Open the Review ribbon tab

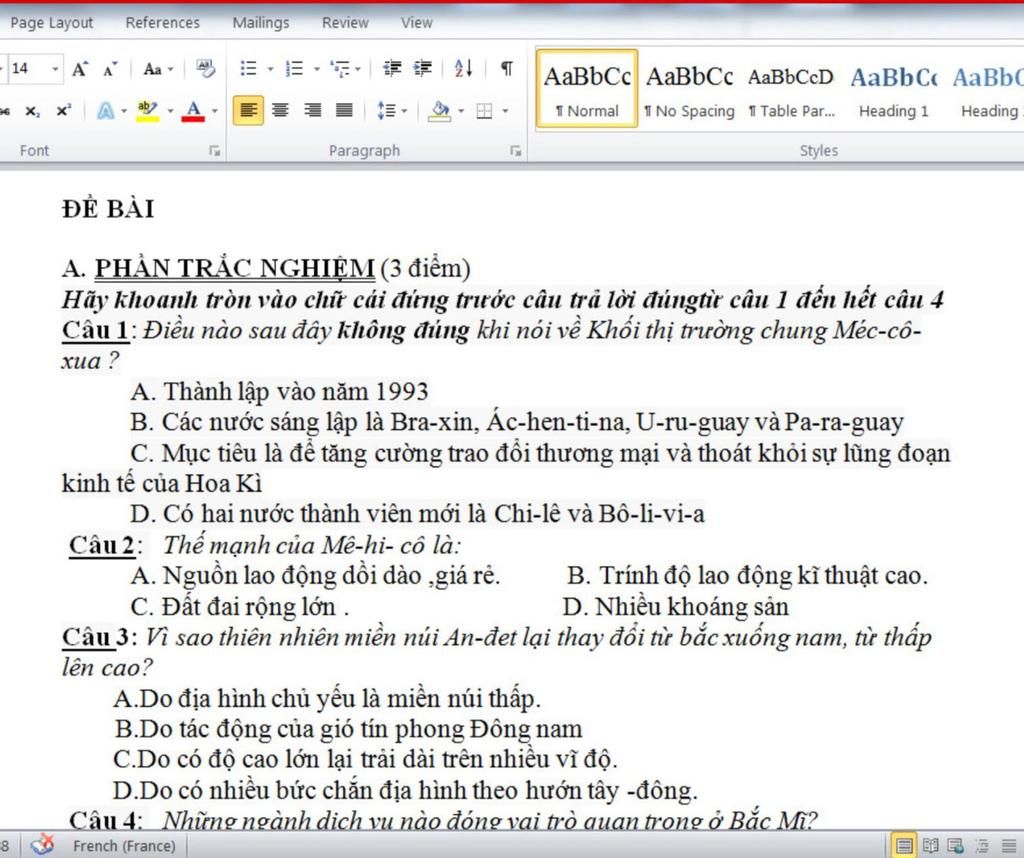point(345,23)
